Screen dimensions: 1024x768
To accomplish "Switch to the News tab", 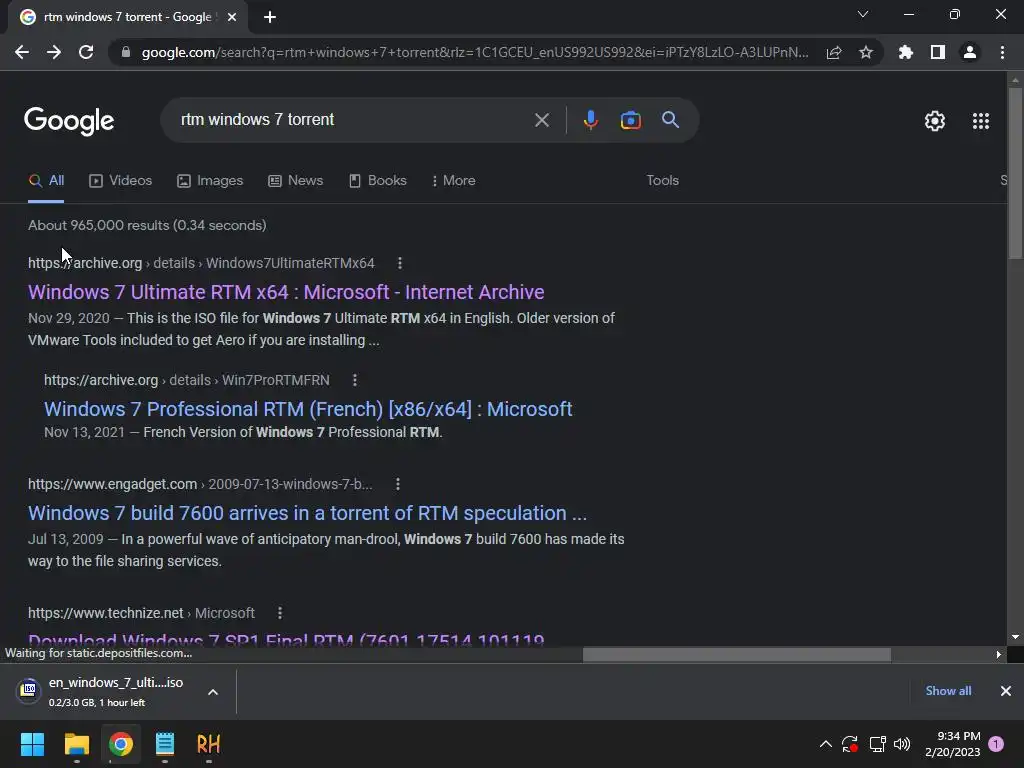I will 295,180.
